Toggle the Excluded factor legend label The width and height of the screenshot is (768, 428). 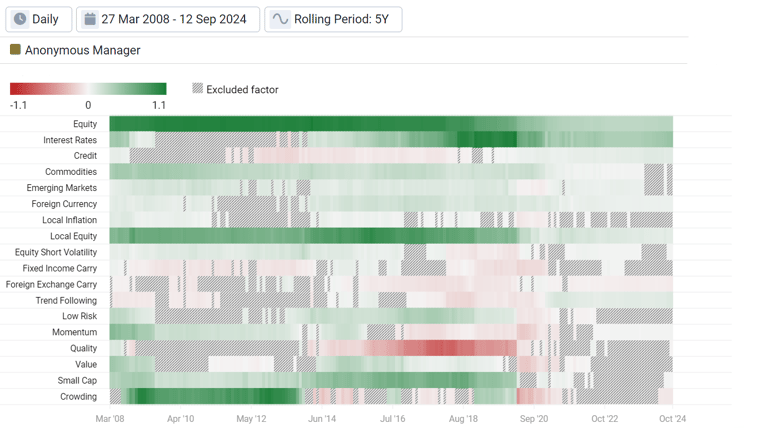[242, 90]
